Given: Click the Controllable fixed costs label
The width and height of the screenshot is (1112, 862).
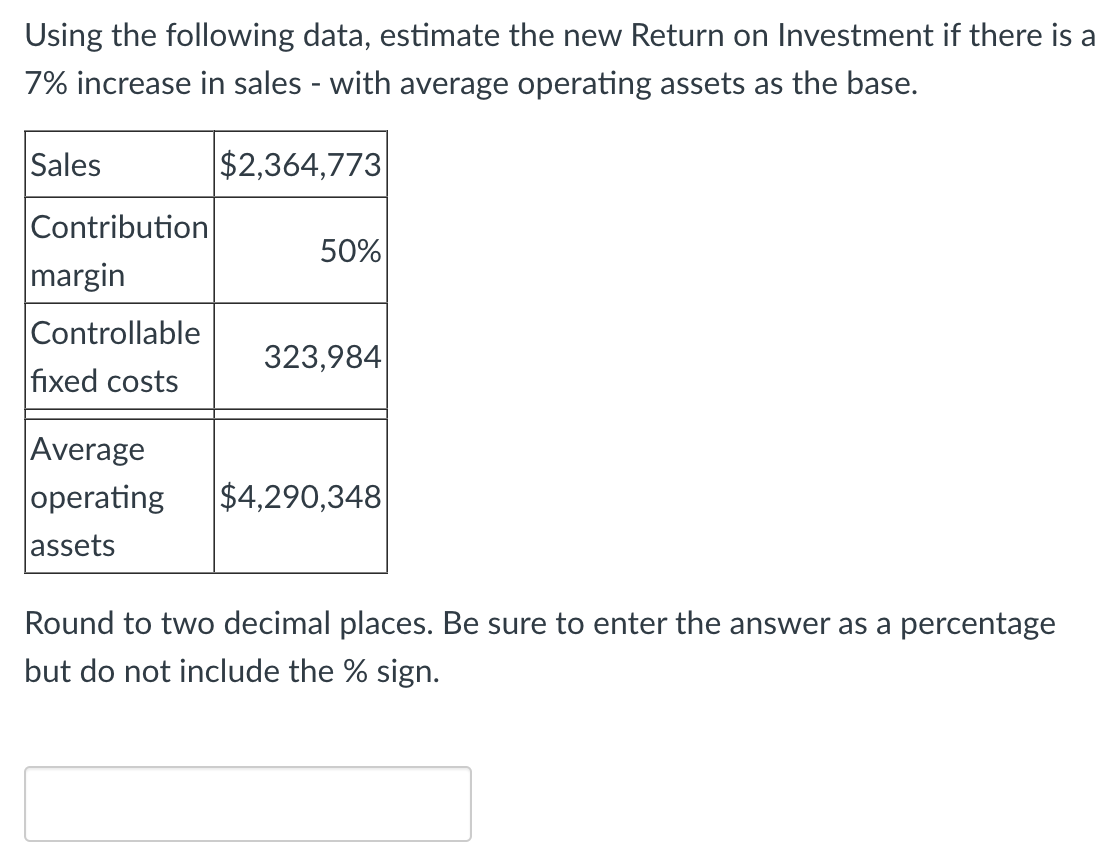Looking at the screenshot, I should (116, 356).
